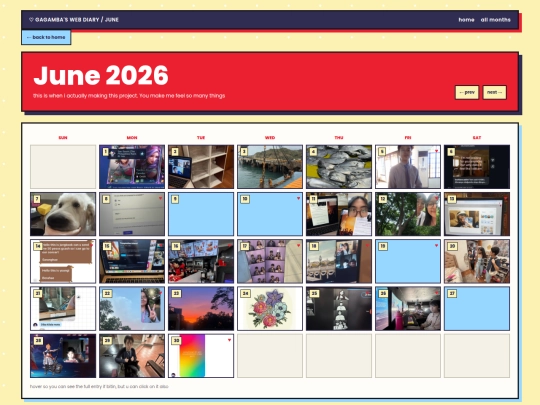Click the SUN weekday header
540x405 pixels.
tap(63, 138)
